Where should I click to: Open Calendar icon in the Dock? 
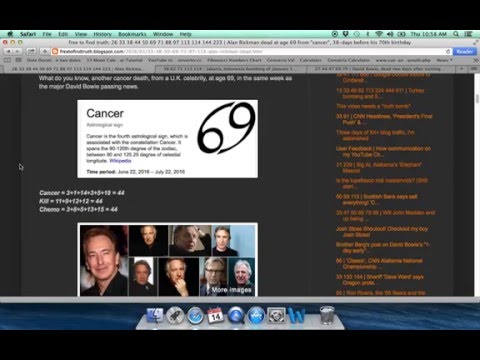point(215,315)
